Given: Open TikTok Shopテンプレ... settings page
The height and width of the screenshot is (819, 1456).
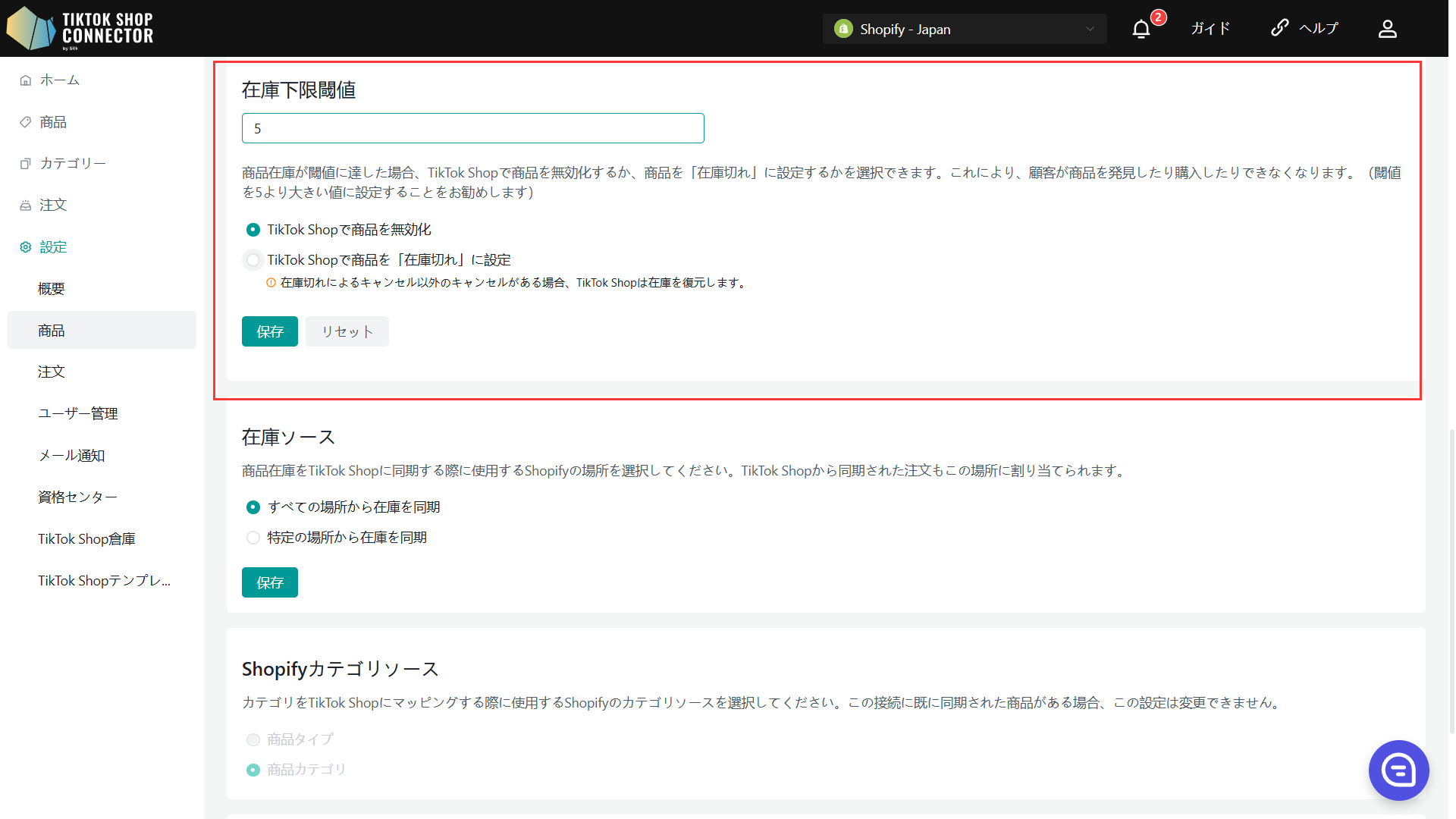Looking at the screenshot, I should [102, 580].
